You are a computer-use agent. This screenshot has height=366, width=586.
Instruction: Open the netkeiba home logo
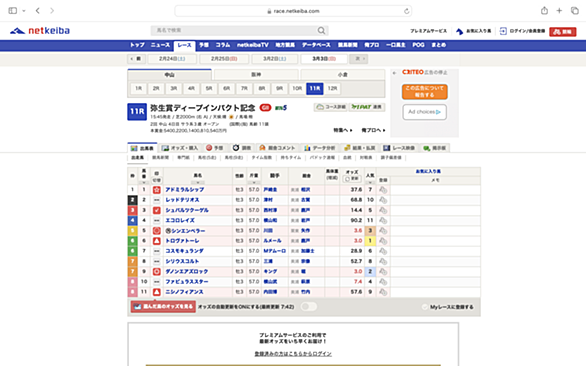click(40, 31)
